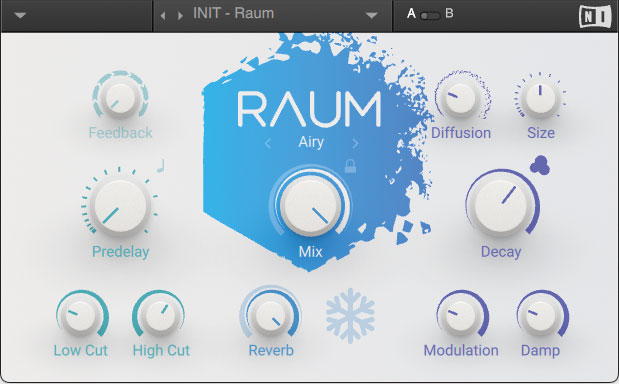This screenshot has height=384, width=619.
Task: Toggle the A/B comparison switch
Action: pos(430,16)
